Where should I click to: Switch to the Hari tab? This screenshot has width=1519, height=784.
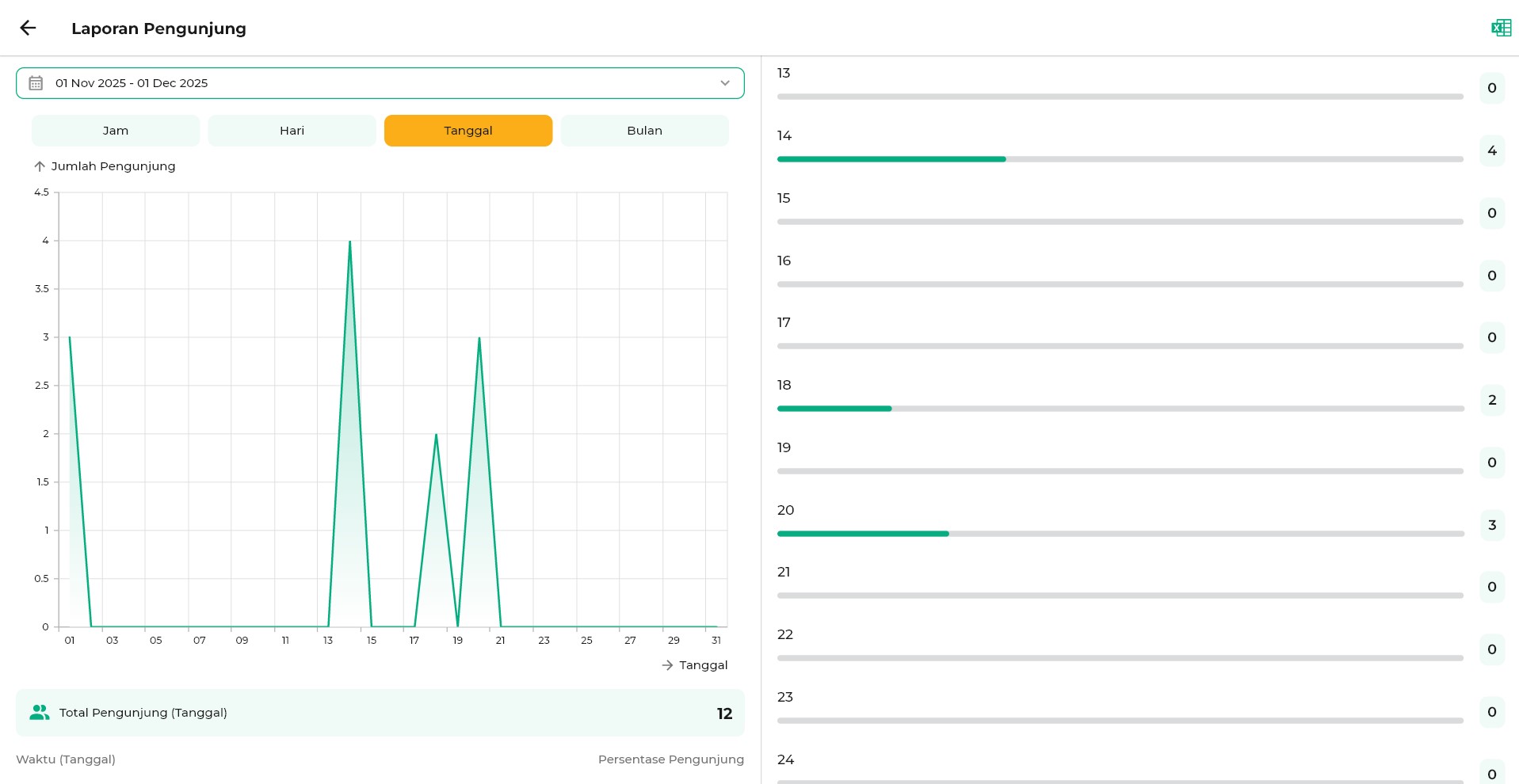[x=292, y=131]
